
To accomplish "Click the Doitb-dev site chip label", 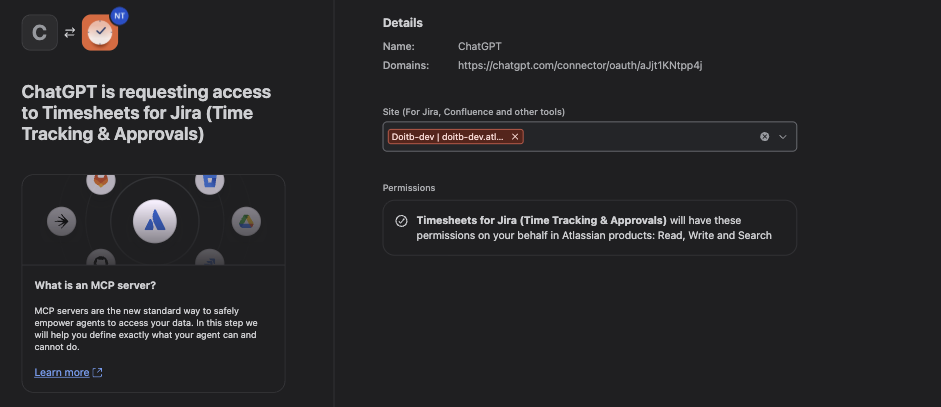I will pyautogui.click(x=448, y=137).
